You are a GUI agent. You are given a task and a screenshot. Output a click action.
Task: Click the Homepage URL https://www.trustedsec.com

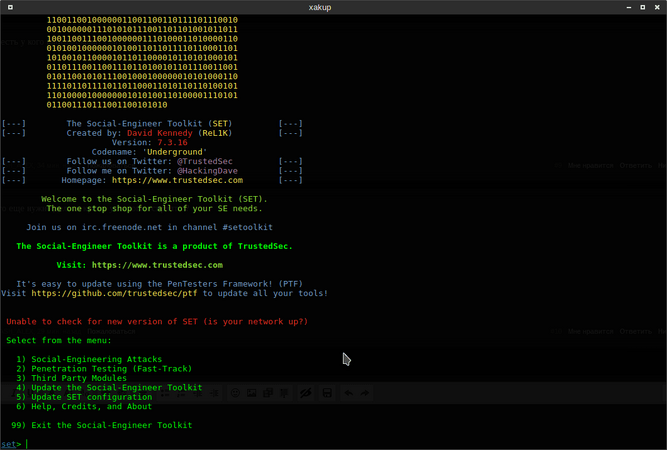[177, 180]
